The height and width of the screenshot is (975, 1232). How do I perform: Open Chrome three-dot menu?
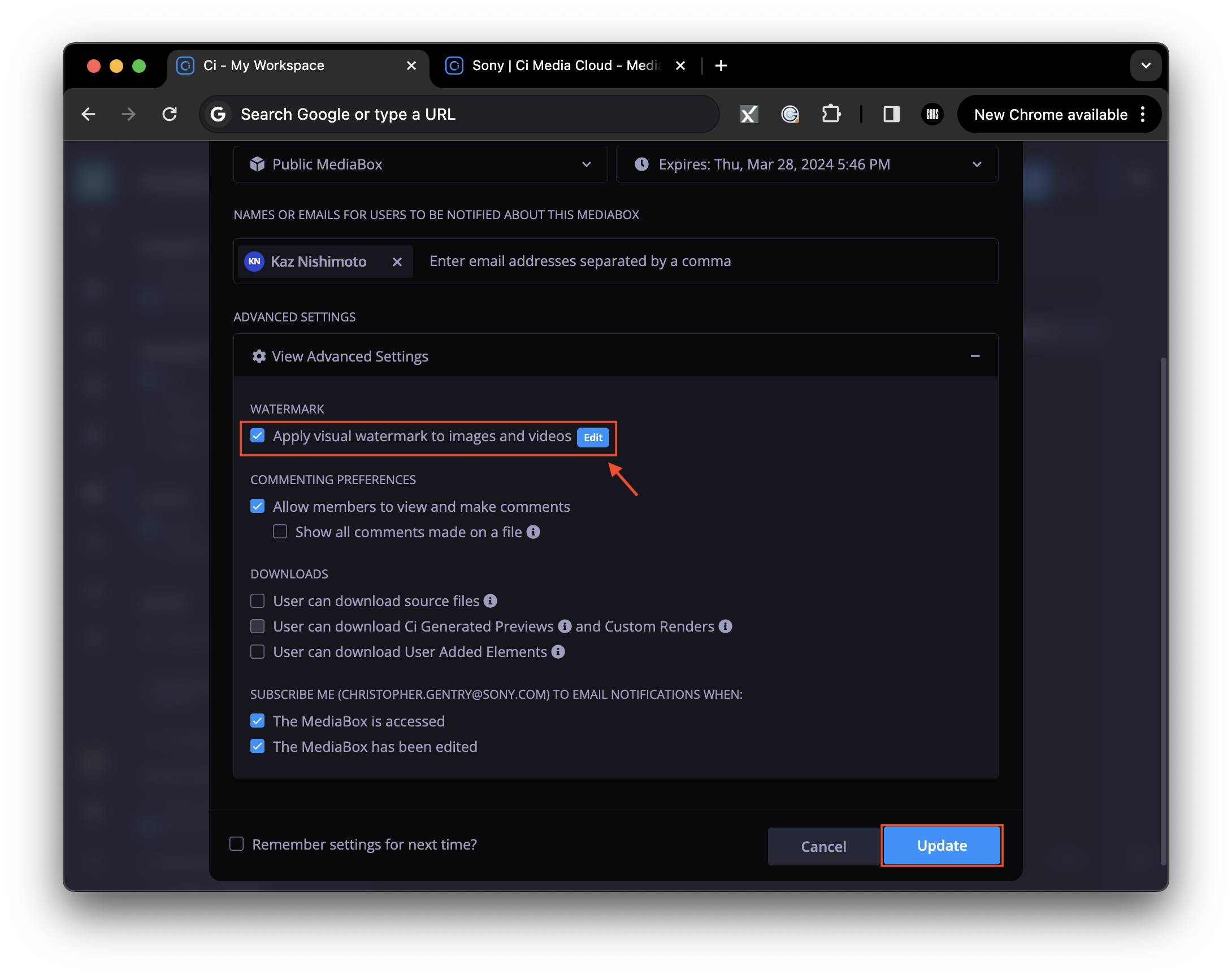[1142, 114]
